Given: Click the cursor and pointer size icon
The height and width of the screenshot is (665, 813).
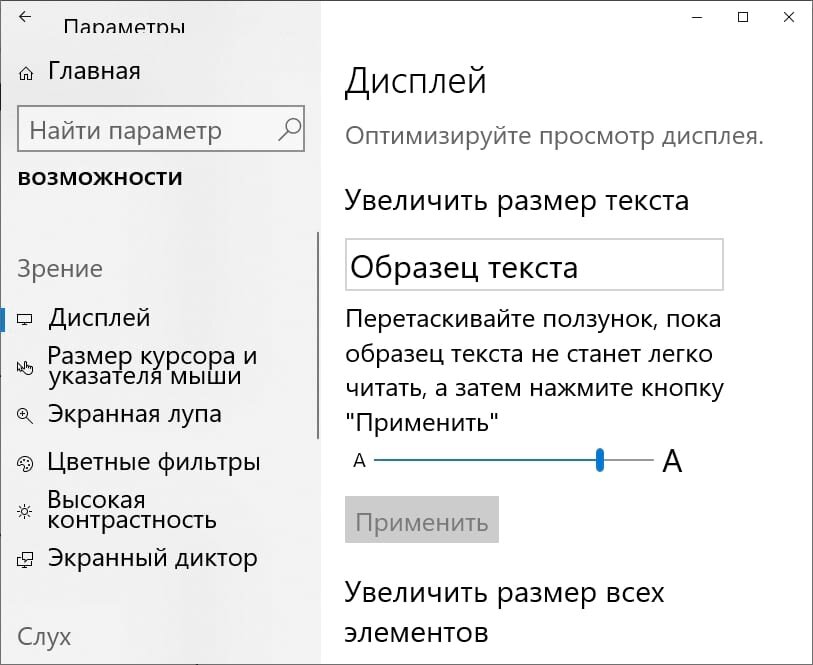Looking at the screenshot, I should point(24,367).
